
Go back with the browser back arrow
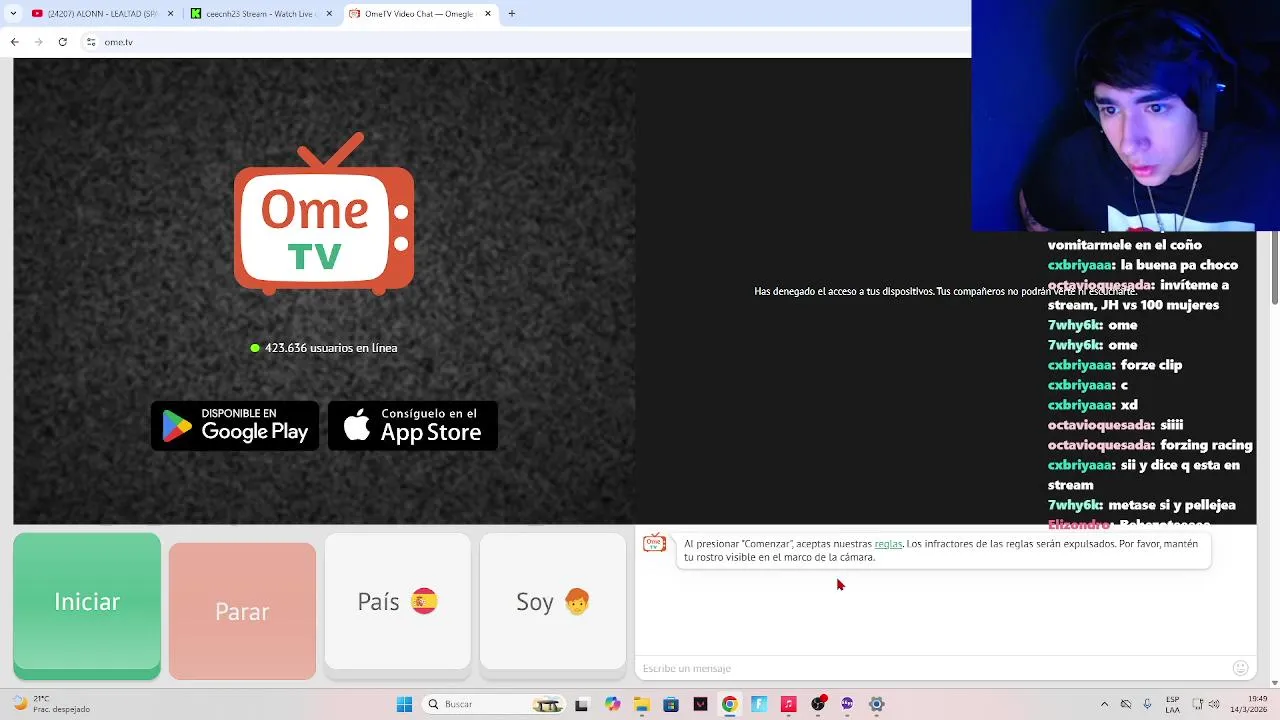pos(15,42)
